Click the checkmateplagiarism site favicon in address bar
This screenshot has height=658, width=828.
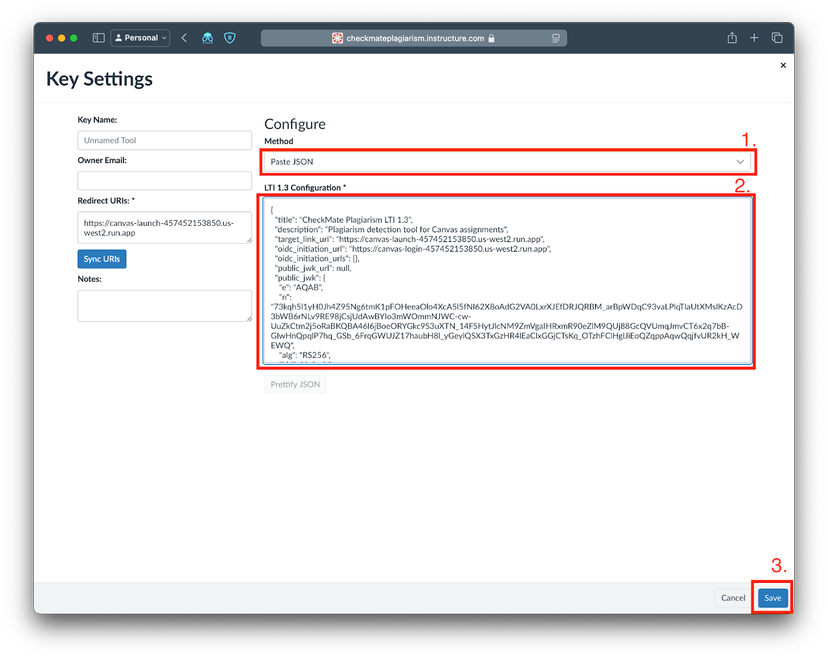pyautogui.click(x=337, y=37)
